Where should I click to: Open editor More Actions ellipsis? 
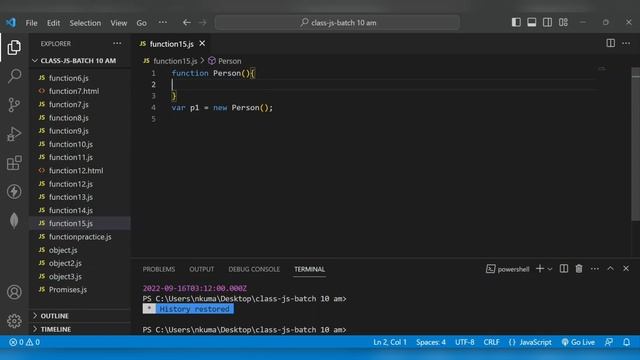(626, 43)
